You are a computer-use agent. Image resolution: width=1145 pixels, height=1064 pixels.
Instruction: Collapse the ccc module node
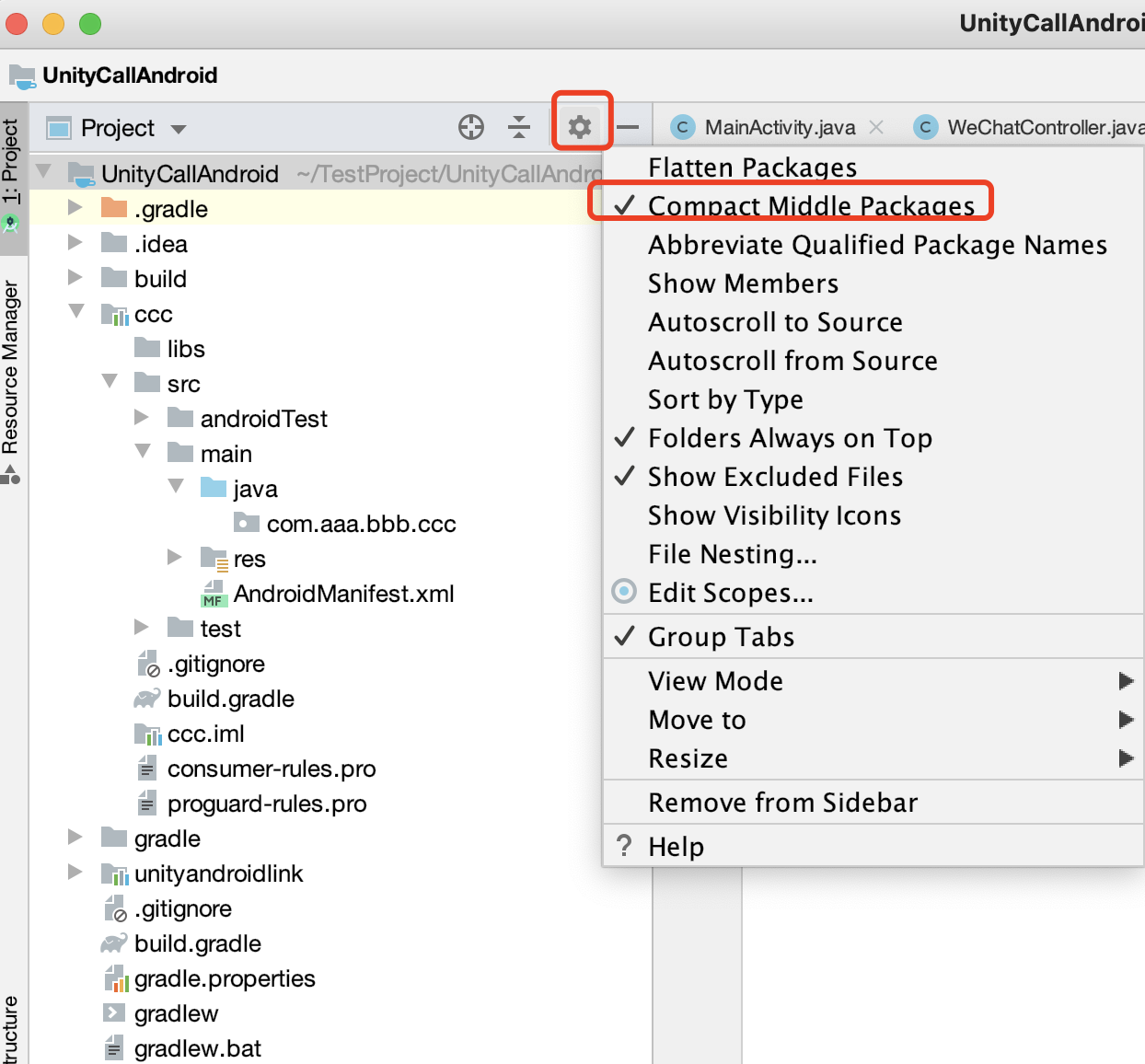tap(76, 312)
